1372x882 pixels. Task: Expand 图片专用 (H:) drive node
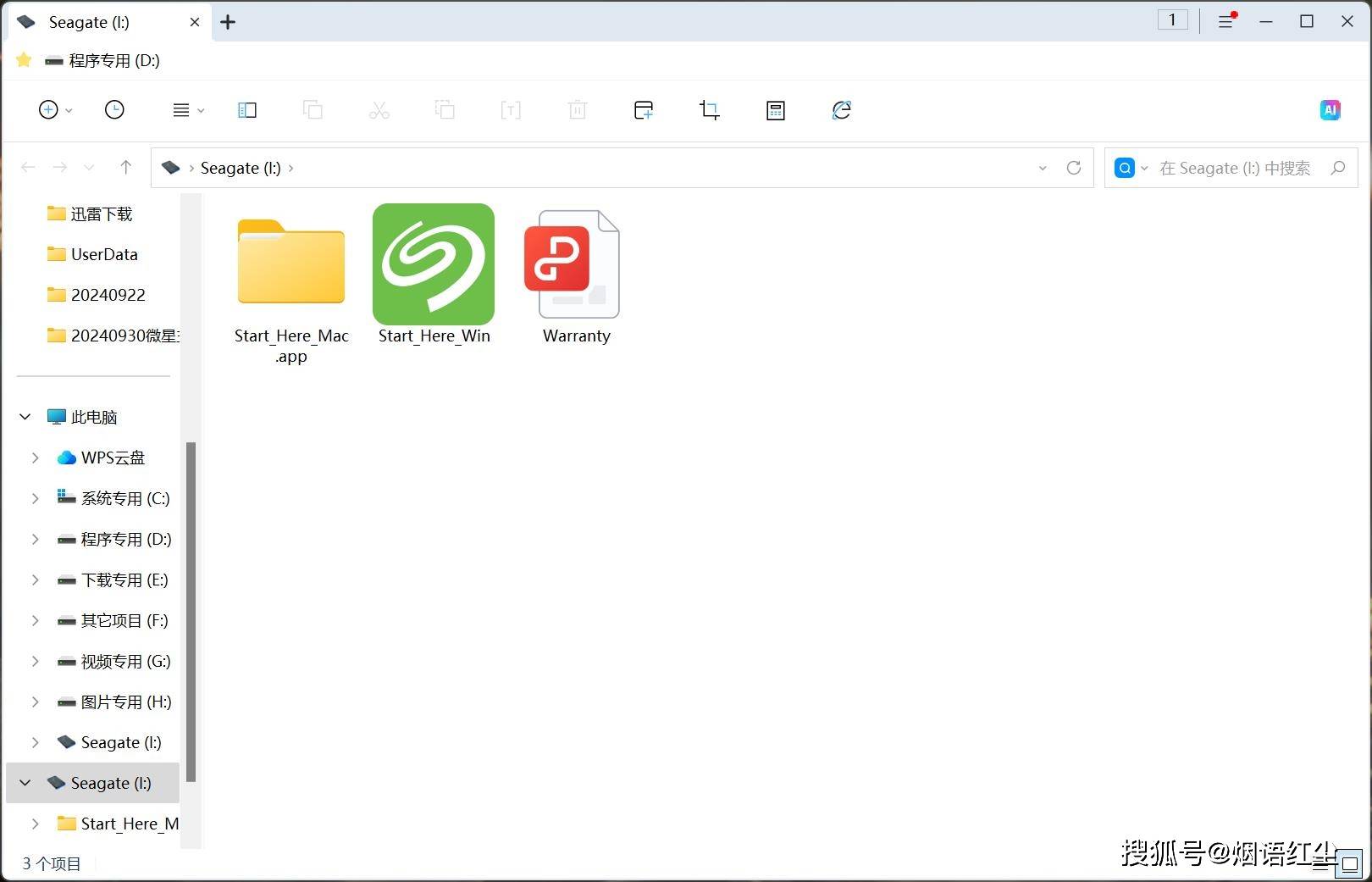[35, 702]
